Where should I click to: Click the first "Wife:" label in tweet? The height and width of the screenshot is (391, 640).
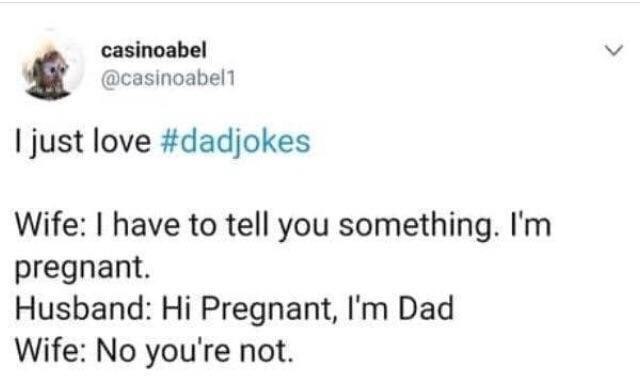49,226
